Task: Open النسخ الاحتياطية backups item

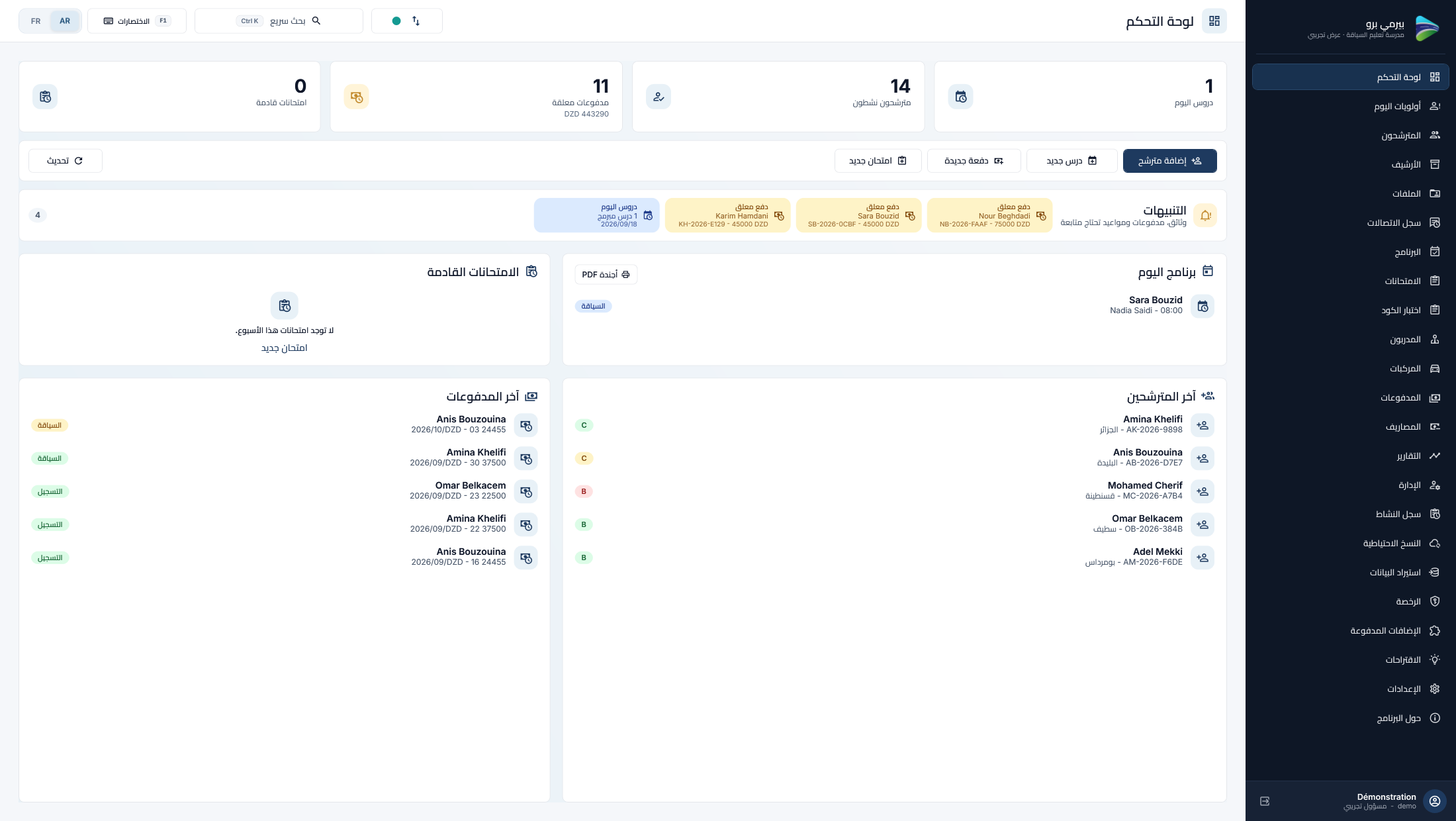Action: pos(1350,543)
